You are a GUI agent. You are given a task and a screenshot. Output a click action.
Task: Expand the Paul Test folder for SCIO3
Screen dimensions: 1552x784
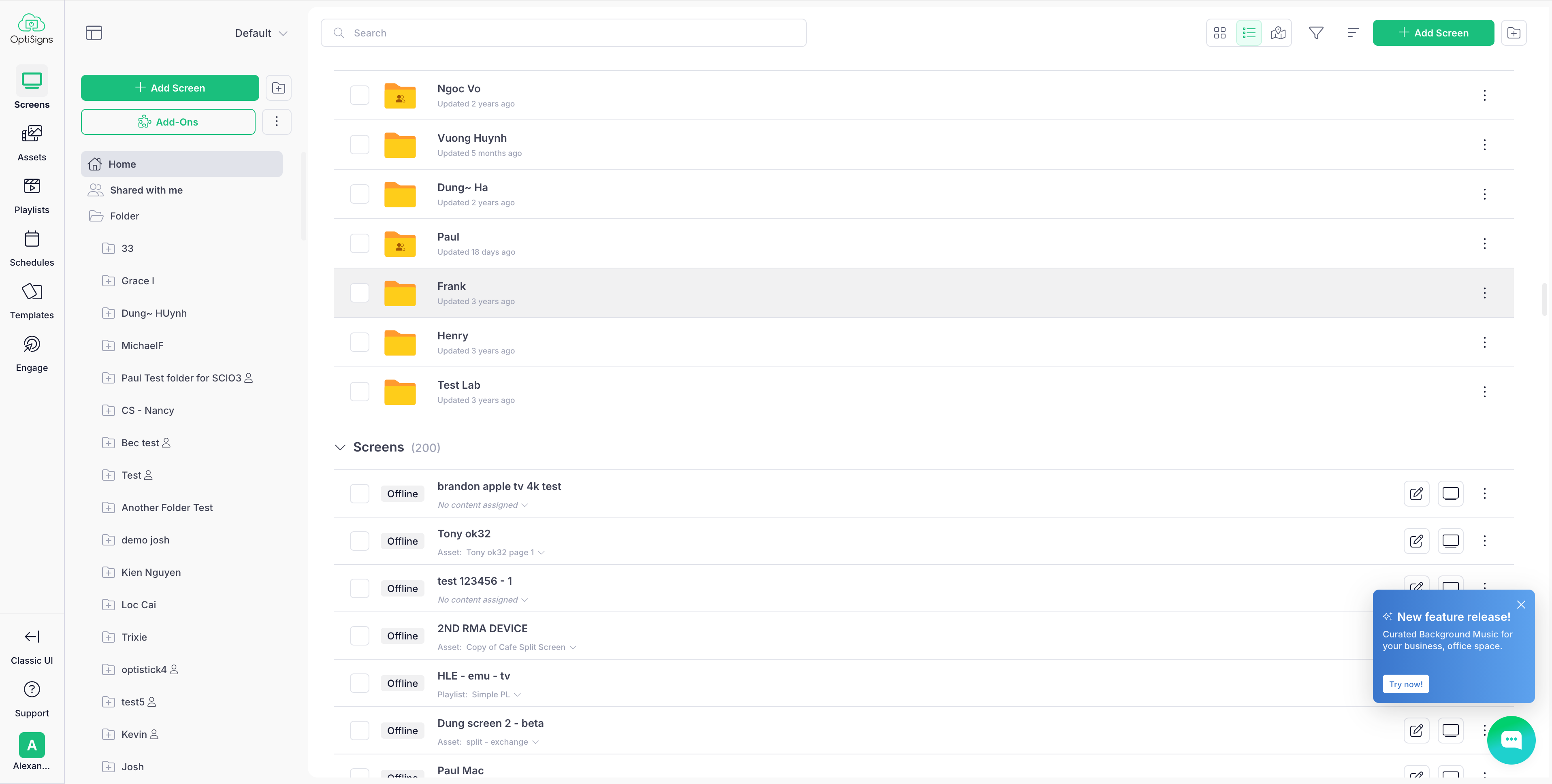coord(109,378)
